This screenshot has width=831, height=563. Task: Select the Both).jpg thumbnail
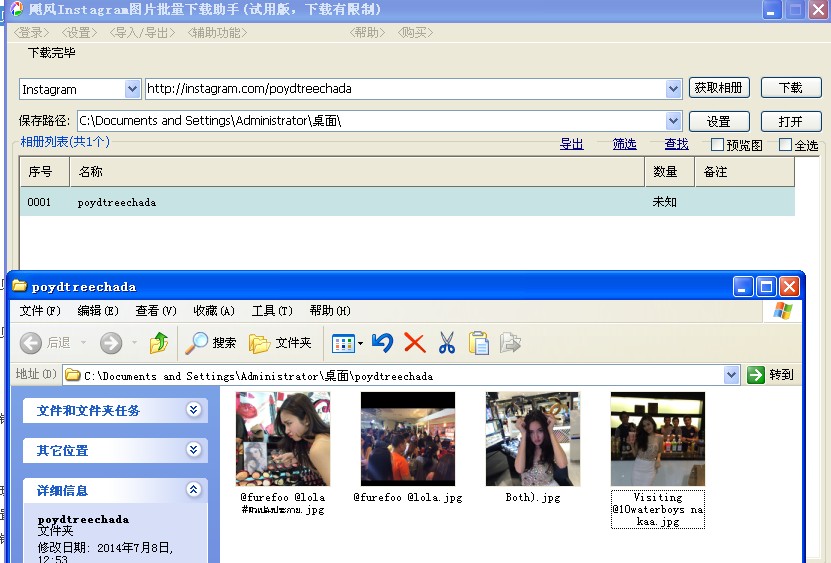tap(533, 439)
